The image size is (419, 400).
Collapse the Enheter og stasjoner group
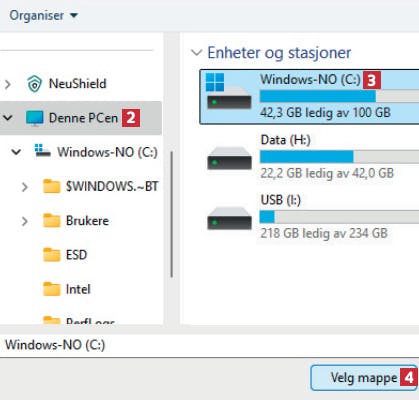pyautogui.click(x=196, y=53)
